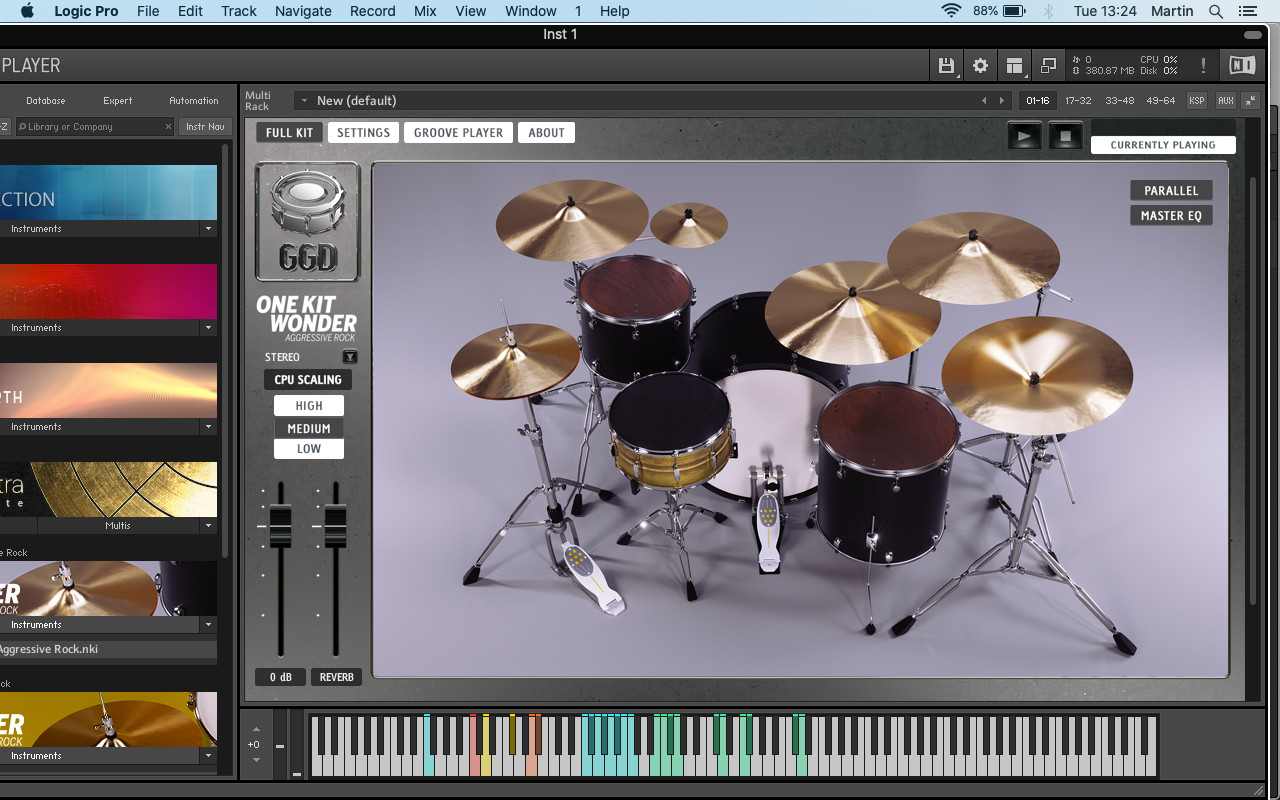Click the minimized view resize icon
This screenshot has width=1280, height=800.
[1048, 66]
